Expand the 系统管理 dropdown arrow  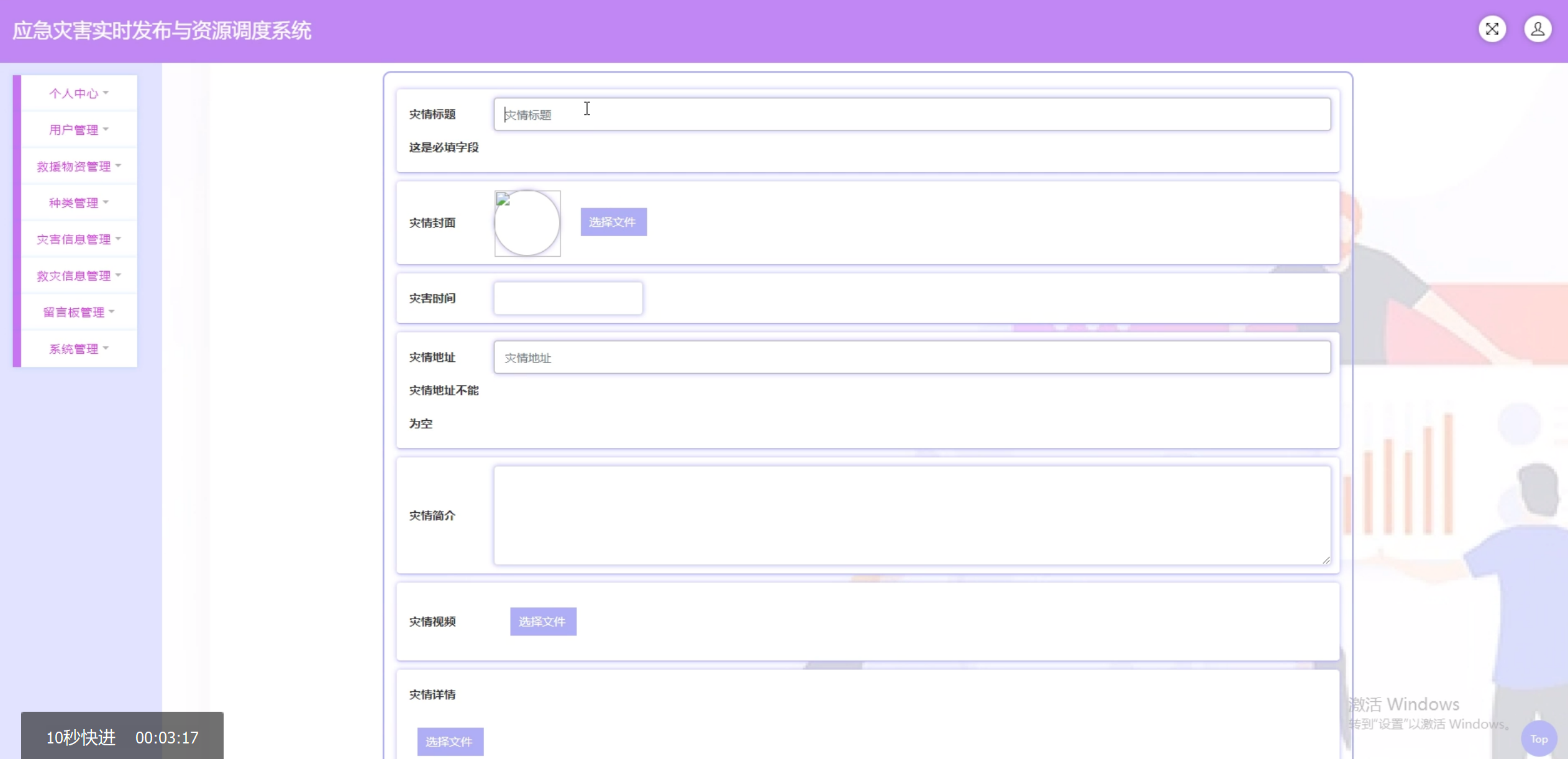pos(106,348)
